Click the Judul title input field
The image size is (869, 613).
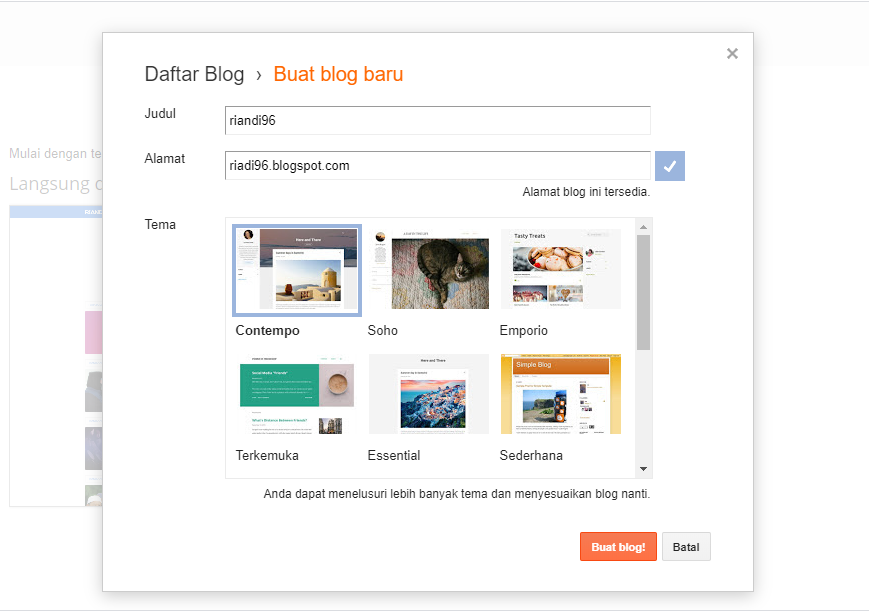(438, 120)
